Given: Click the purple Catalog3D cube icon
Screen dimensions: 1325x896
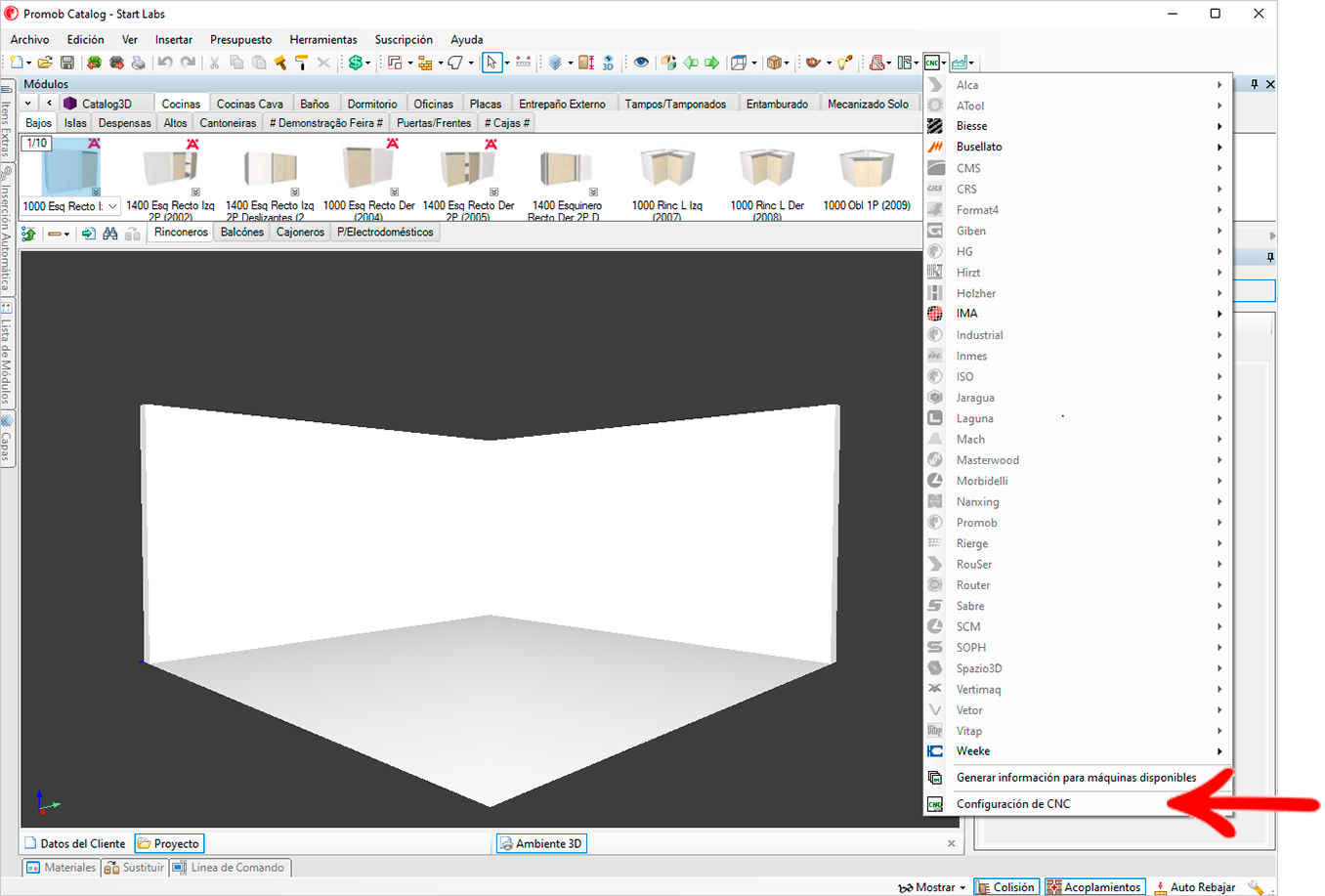Looking at the screenshot, I should (70, 104).
